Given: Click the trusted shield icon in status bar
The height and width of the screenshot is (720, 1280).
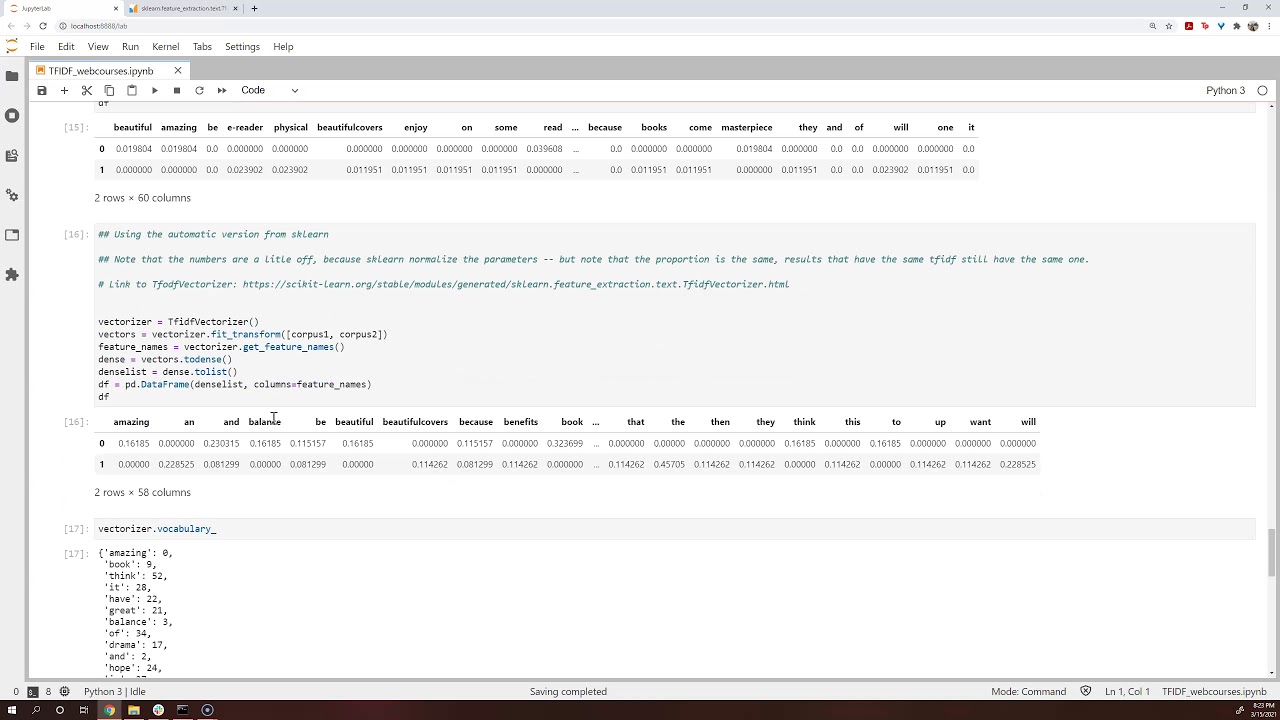Looking at the screenshot, I should (1087, 691).
